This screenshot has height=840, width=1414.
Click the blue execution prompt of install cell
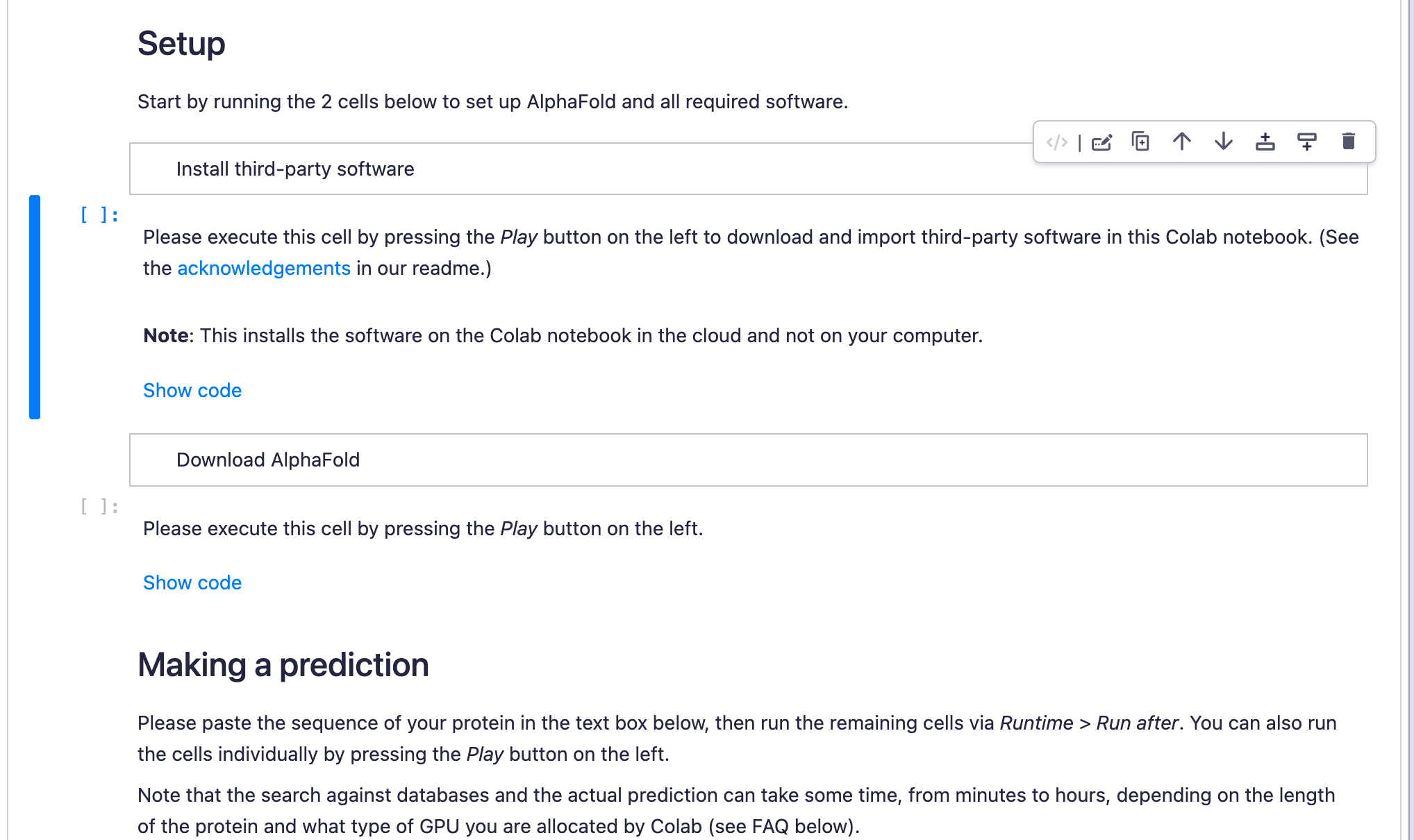click(x=99, y=215)
